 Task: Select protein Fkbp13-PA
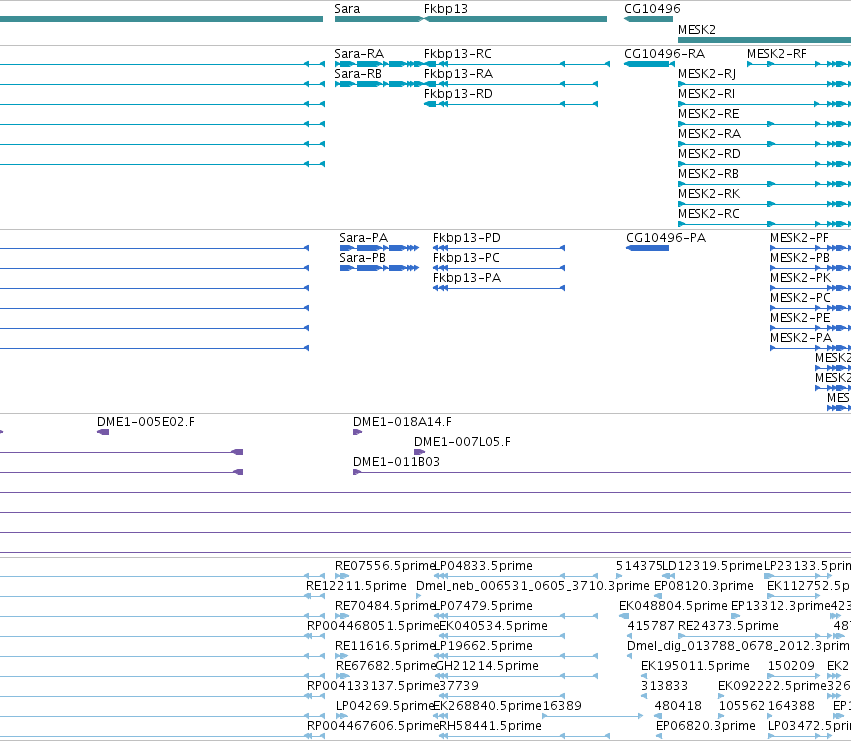click(x=499, y=288)
